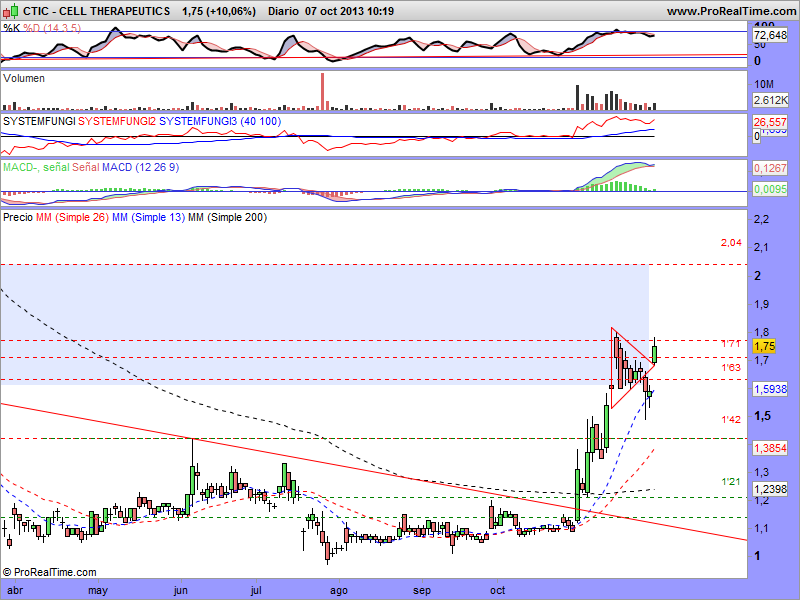800x600 pixels.
Task: Select the red SYSTEMFUNGI2 label
Action: (117, 121)
